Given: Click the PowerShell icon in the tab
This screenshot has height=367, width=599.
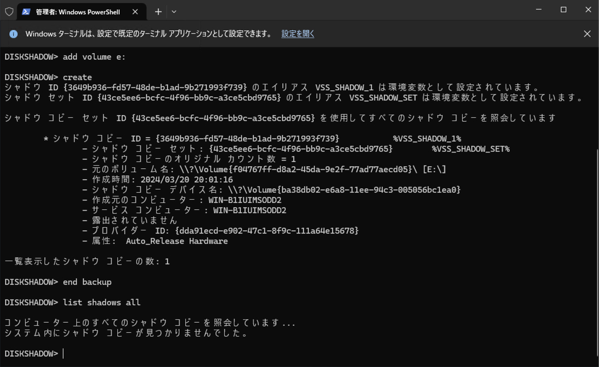Looking at the screenshot, I should click(x=26, y=12).
